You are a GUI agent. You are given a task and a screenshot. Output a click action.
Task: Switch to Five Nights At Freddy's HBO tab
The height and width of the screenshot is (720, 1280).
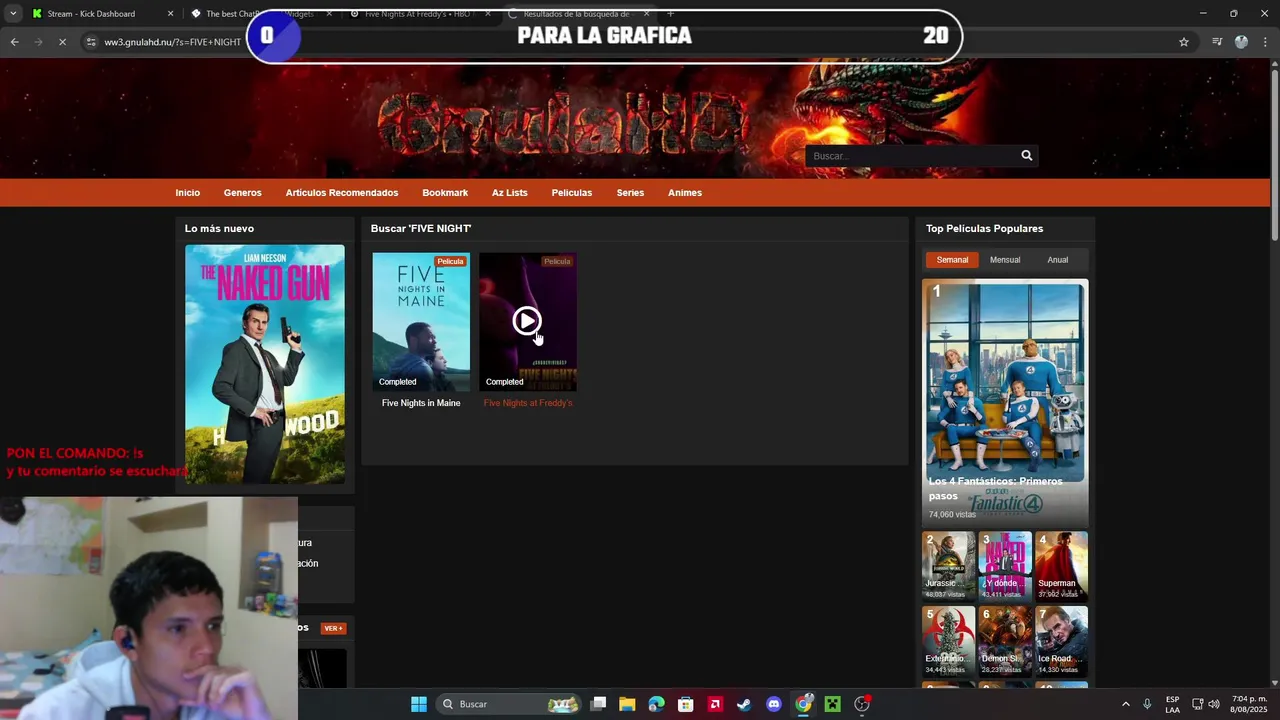click(418, 14)
